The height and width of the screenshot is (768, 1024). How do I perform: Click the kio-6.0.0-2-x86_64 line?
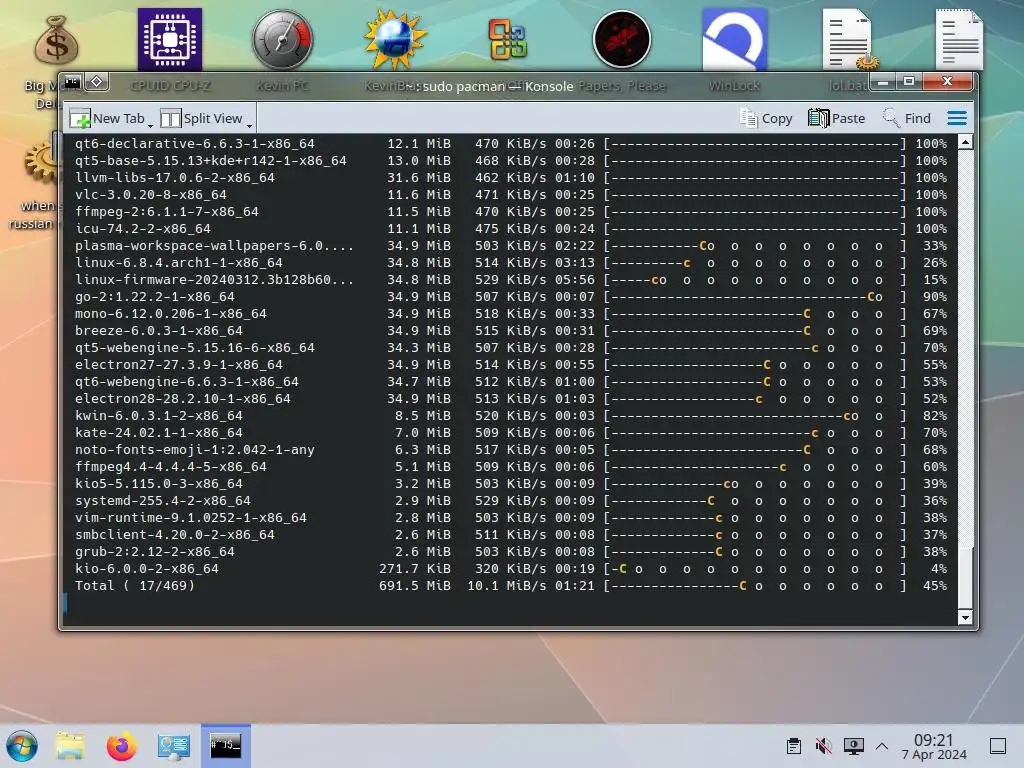pyautogui.click(x=510, y=568)
